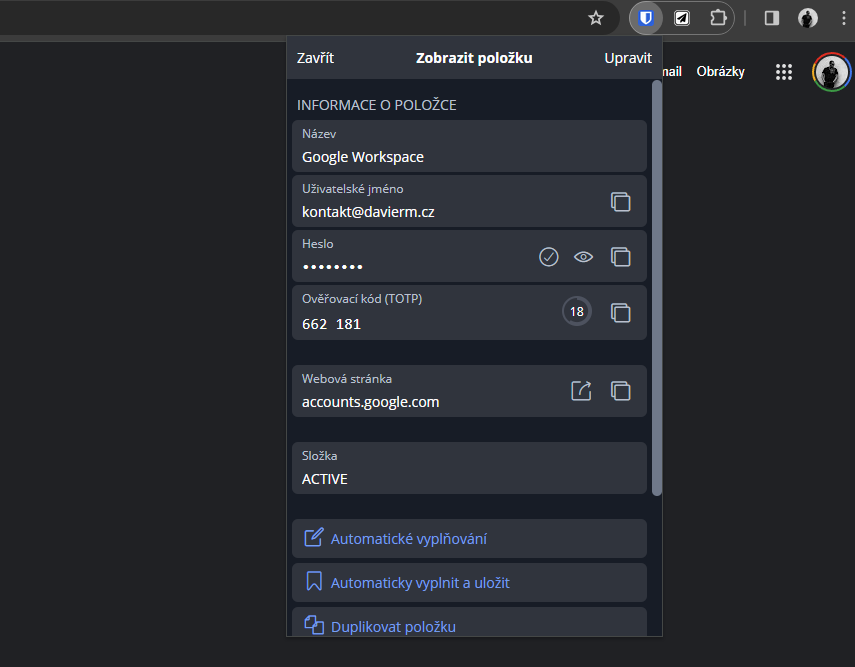Open the Chrome three-dot menu
The image size is (855, 667).
tap(844, 18)
